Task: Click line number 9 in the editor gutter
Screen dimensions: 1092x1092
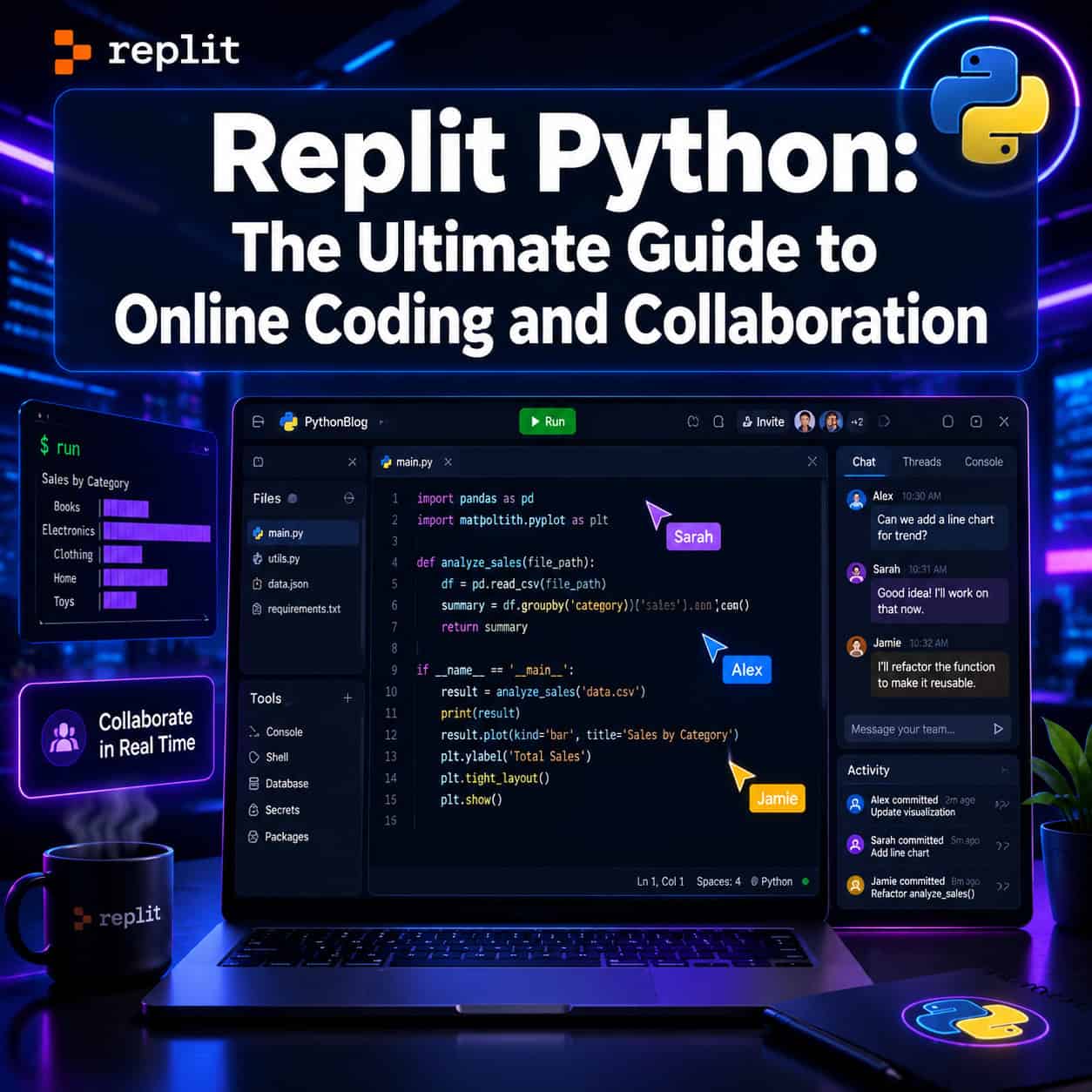Action: click(394, 670)
